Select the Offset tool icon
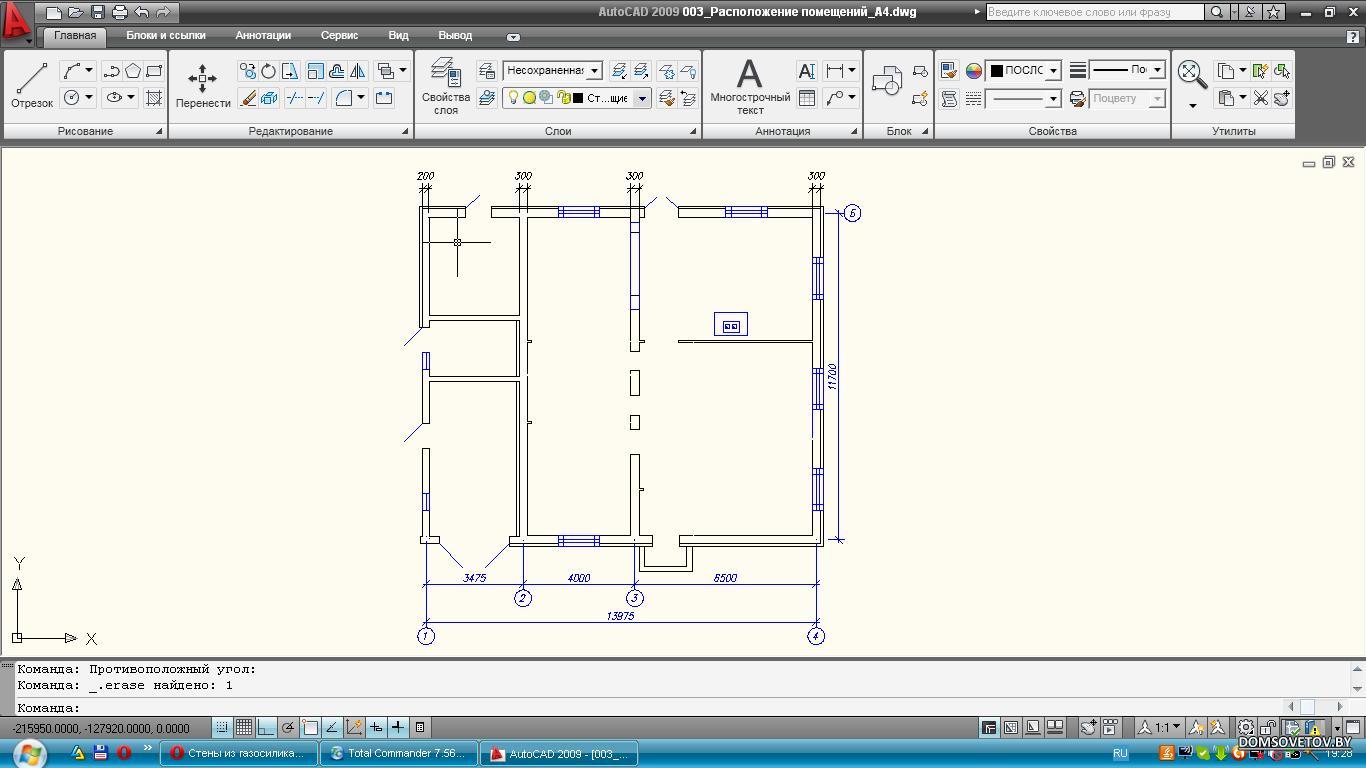This screenshot has height=768, width=1366. click(x=337, y=71)
